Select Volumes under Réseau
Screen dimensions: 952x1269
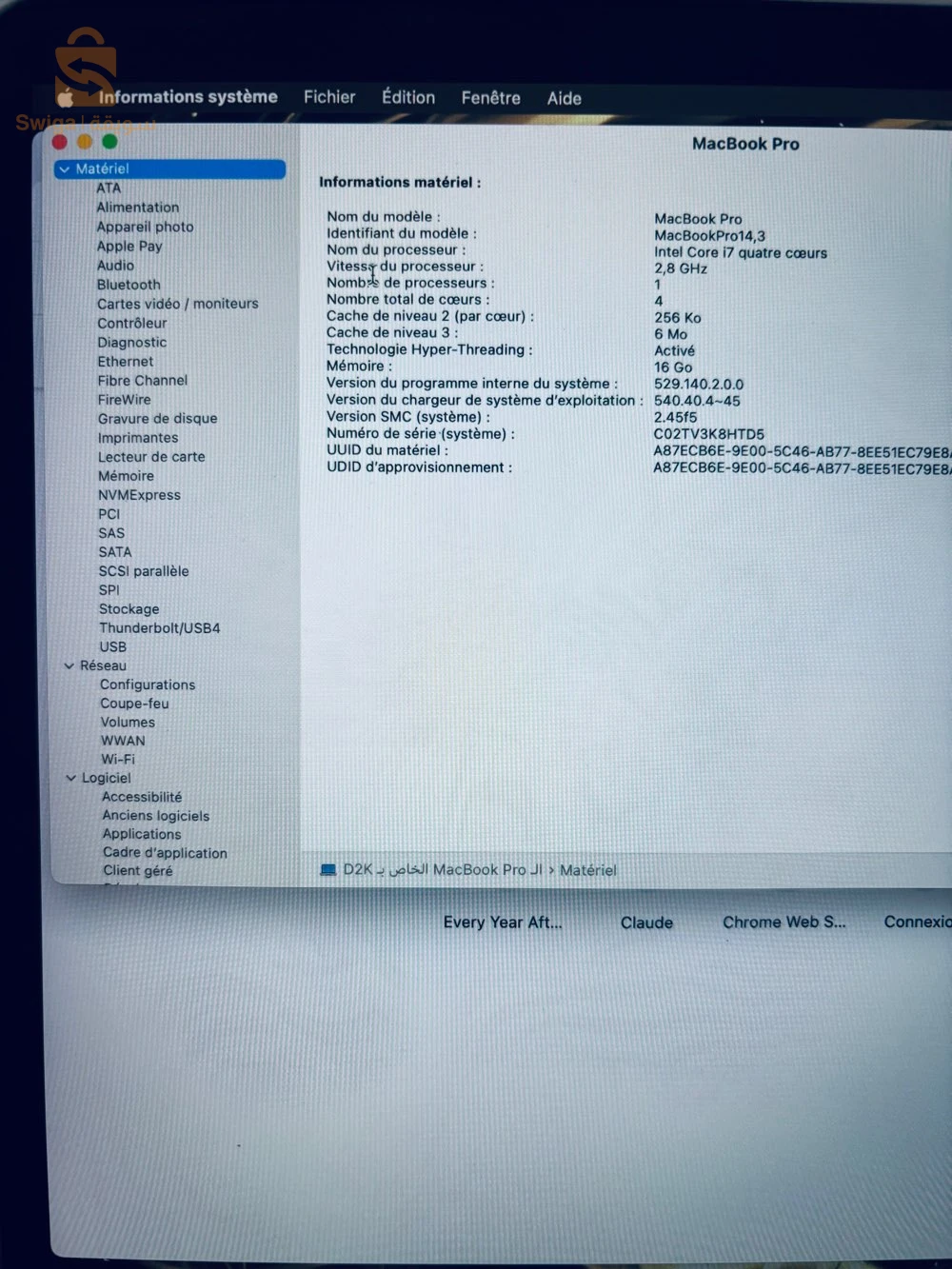(128, 723)
